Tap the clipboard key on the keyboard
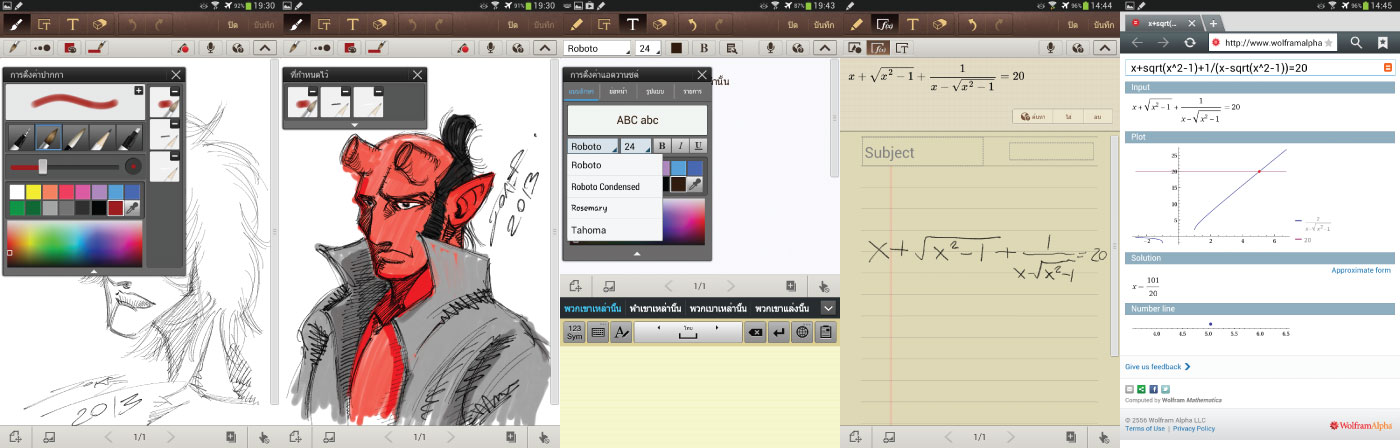1400x448 pixels. pos(825,332)
